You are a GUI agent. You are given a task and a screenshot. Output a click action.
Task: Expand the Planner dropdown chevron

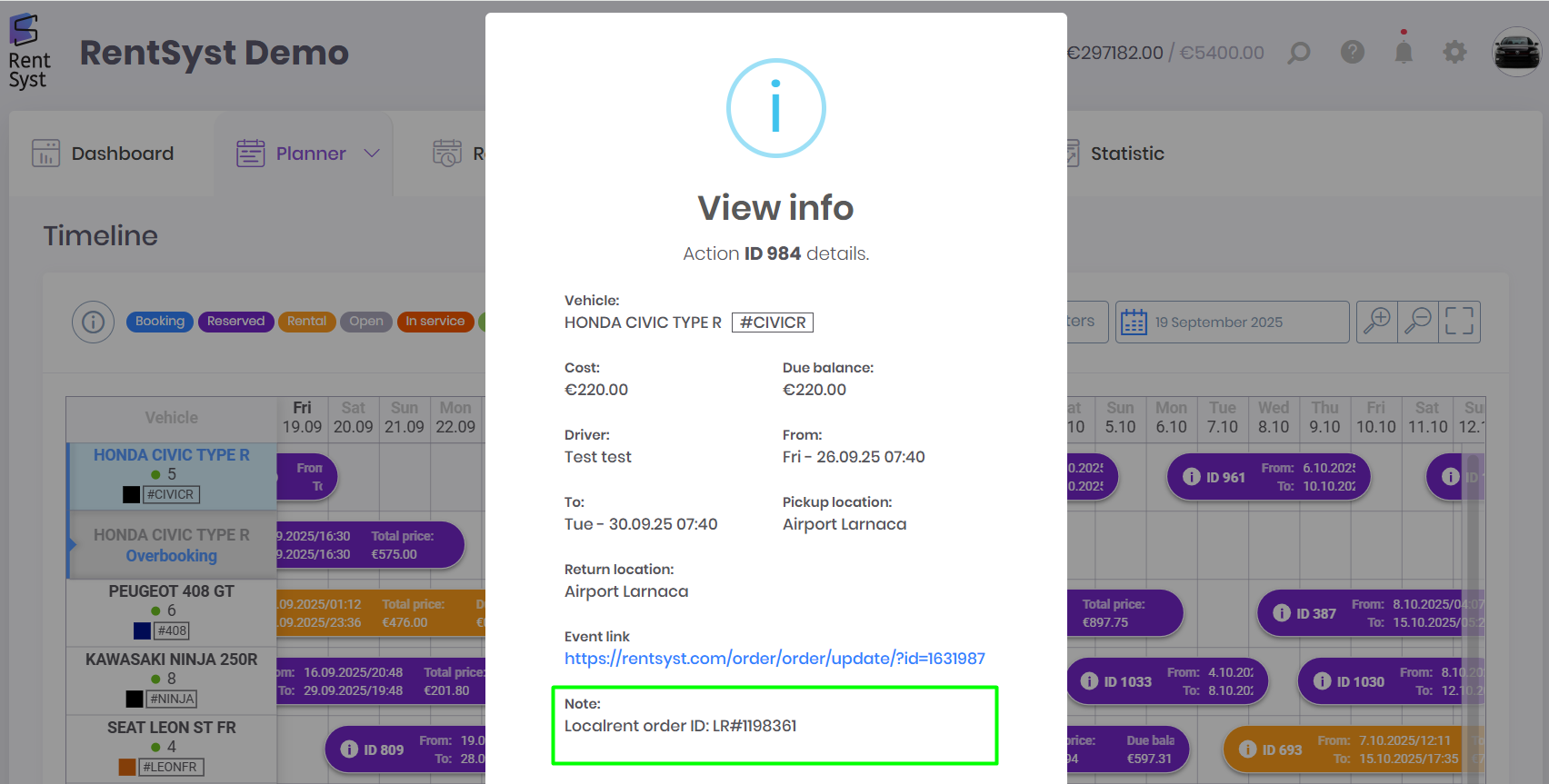point(371,154)
